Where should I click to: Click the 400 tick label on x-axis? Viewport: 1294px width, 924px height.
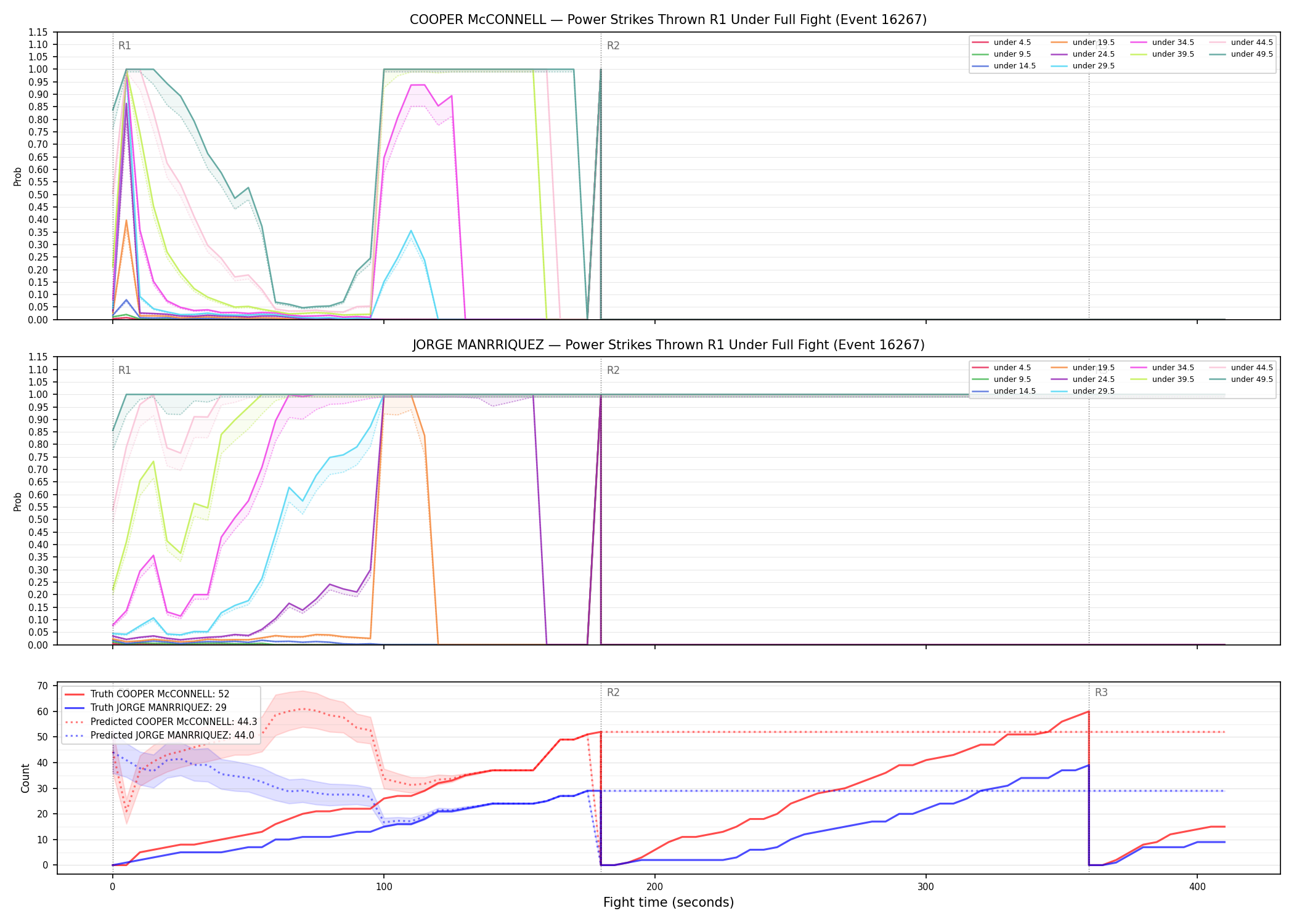tap(1197, 886)
